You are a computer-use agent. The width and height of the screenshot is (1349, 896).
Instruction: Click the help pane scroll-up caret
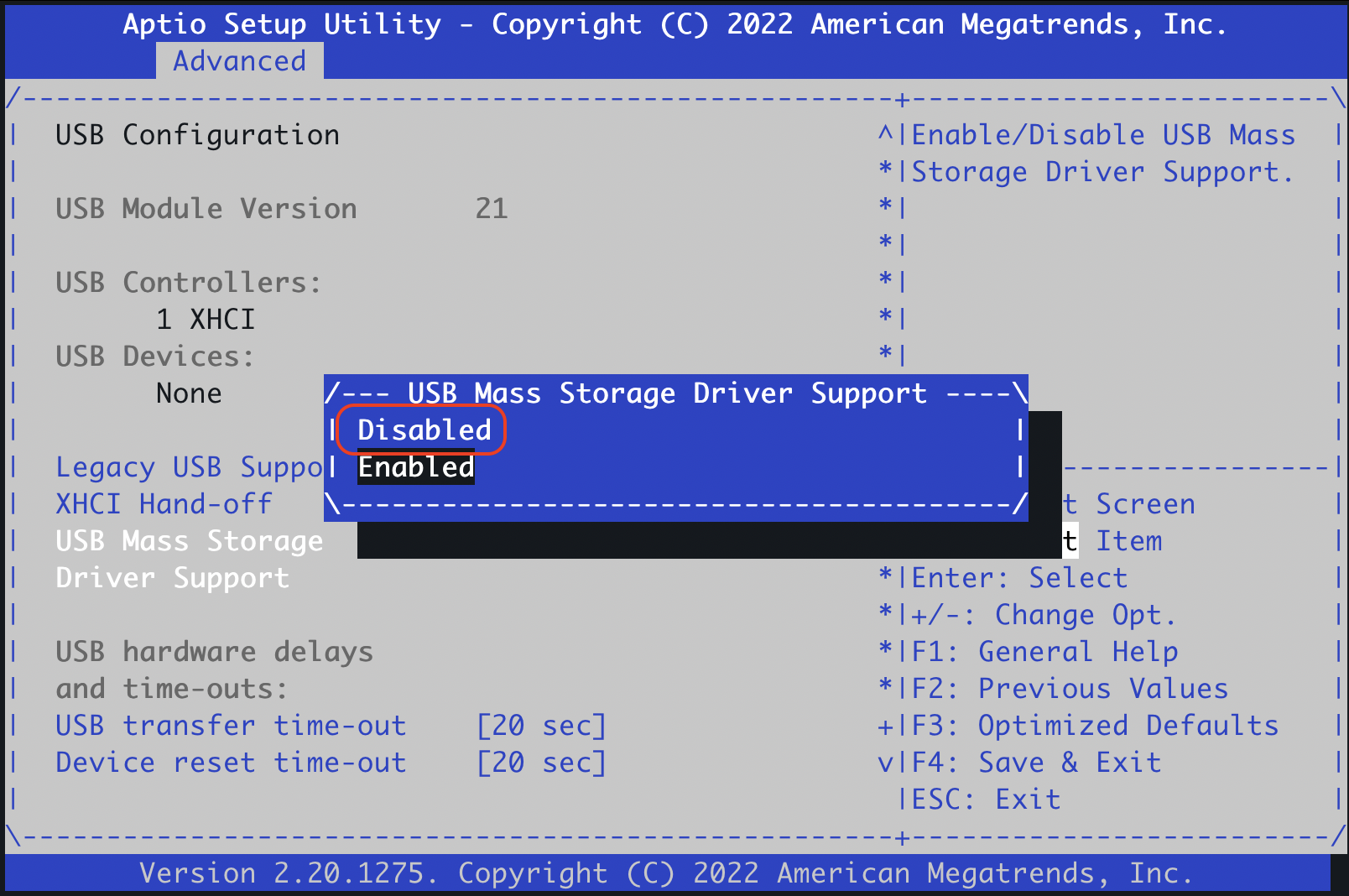point(885,135)
